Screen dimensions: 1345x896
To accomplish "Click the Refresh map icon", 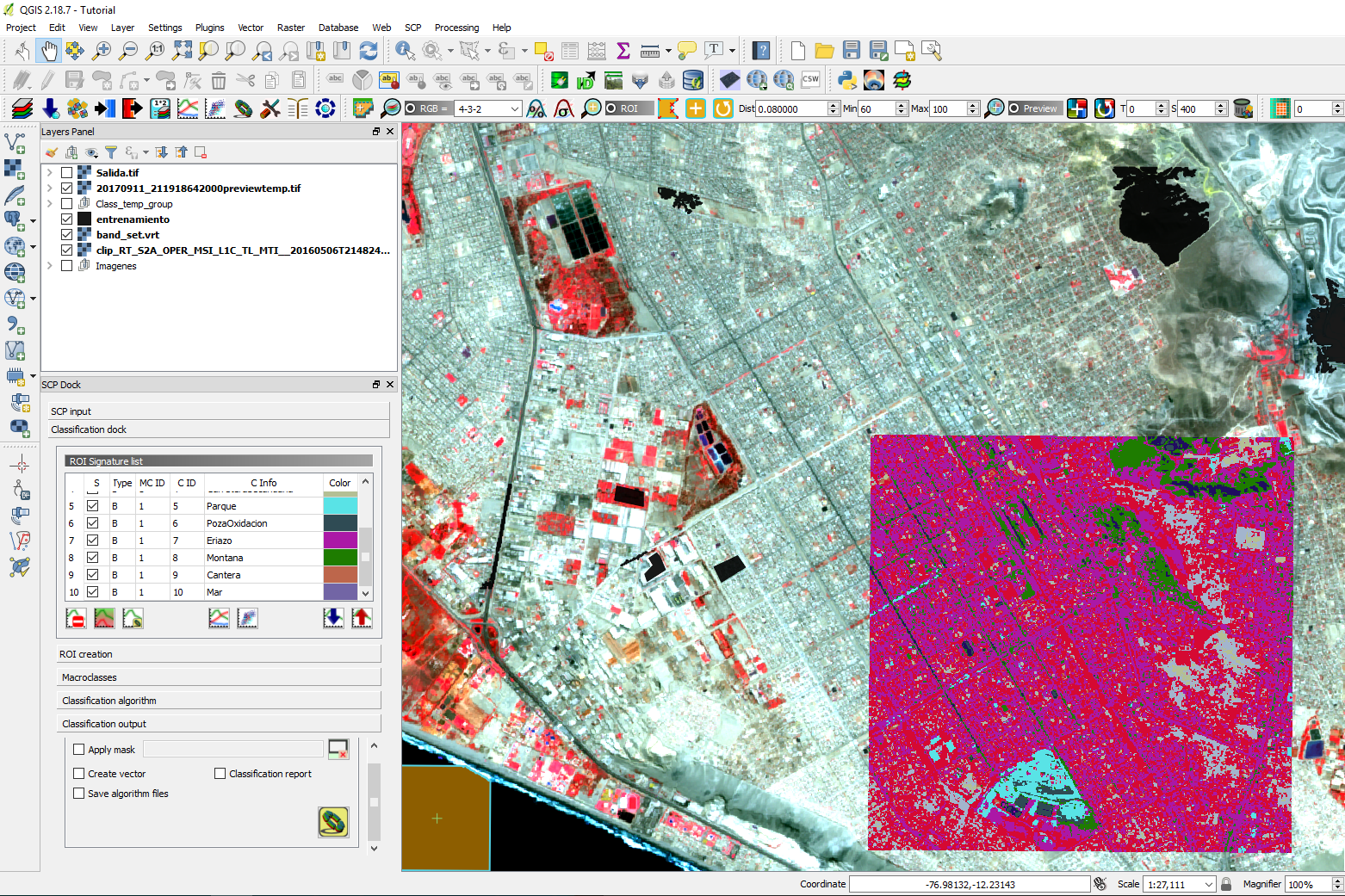I will [x=368, y=51].
